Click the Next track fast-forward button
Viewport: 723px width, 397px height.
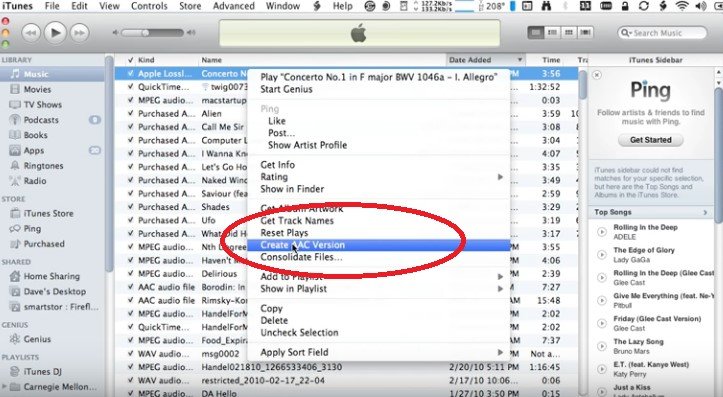coord(79,33)
